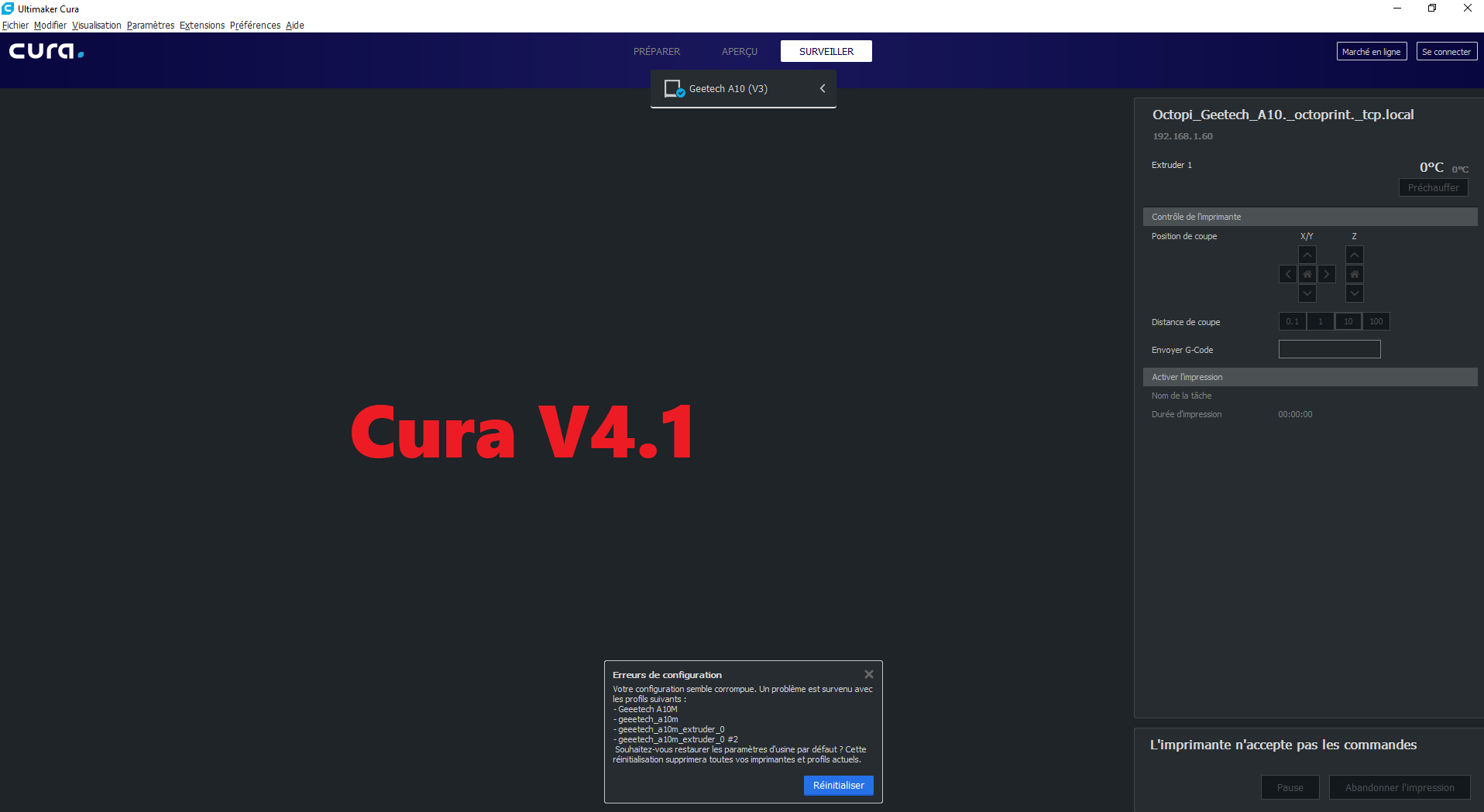This screenshot has height=812, width=1484.
Task: Open the Paramètres menu
Action: (x=150, y=26)
